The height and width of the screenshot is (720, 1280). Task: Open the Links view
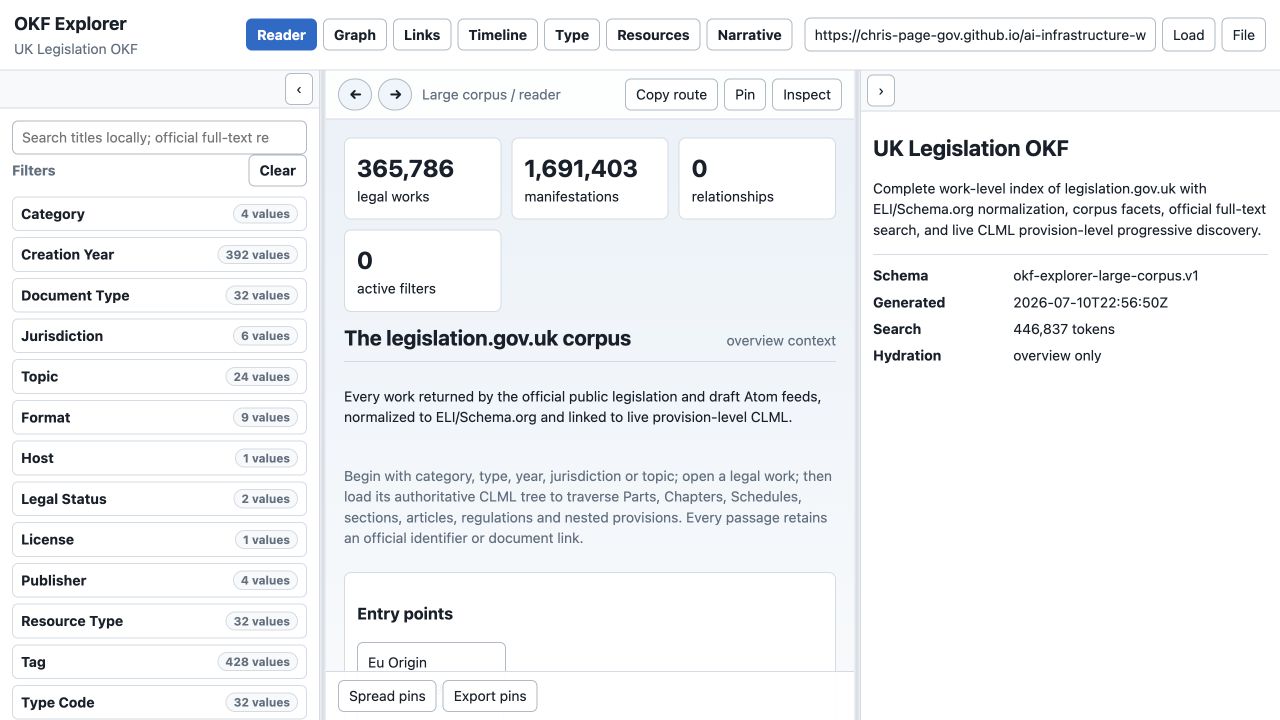[422, 35]
